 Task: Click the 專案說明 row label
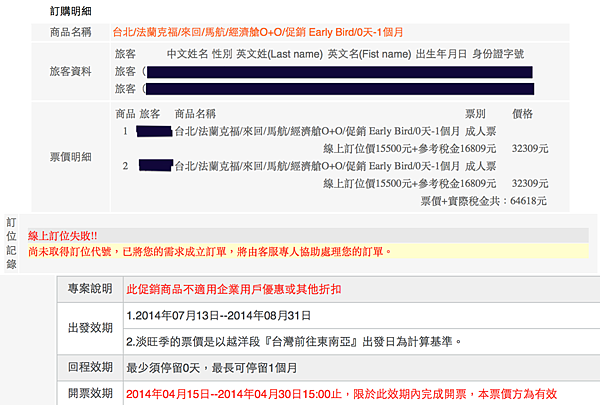pyautogui.click(x=90, y=289)
